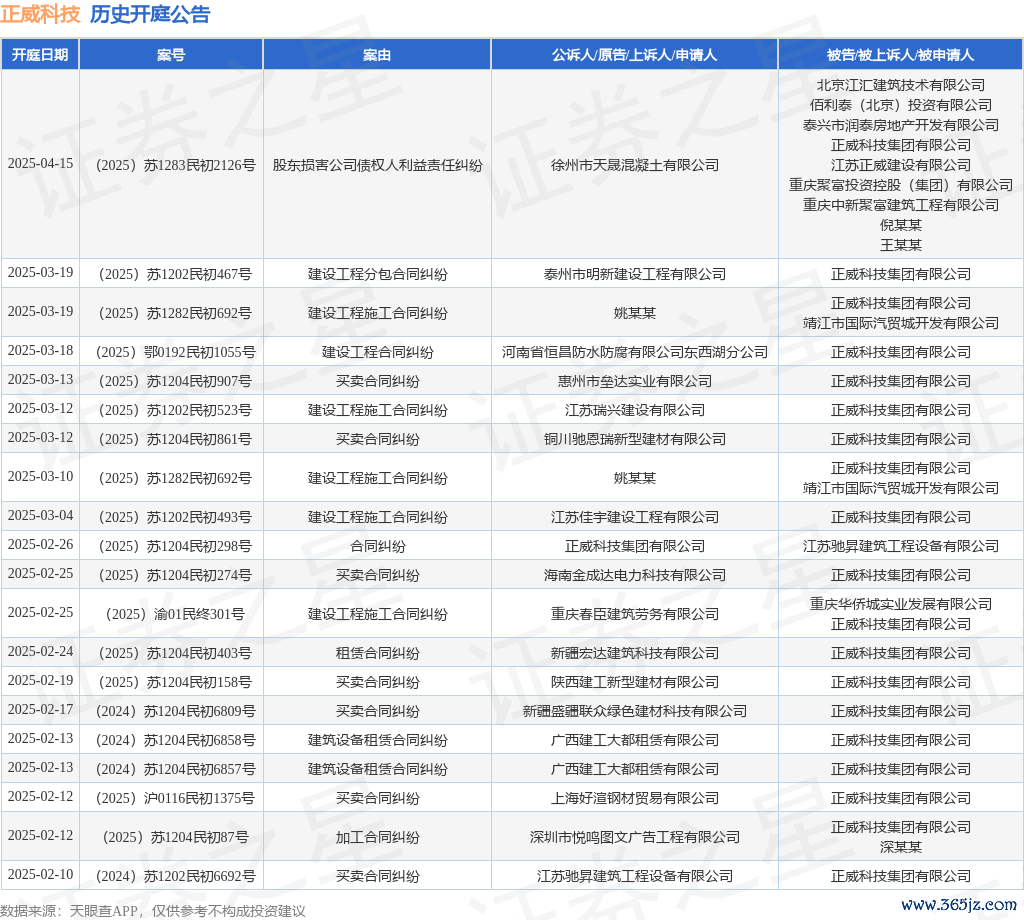Viewport: 1024px width, 920px height.
Task: Click defendant 重庆聚富投资控股（集团）有限公司
Action: pos(901,185)
